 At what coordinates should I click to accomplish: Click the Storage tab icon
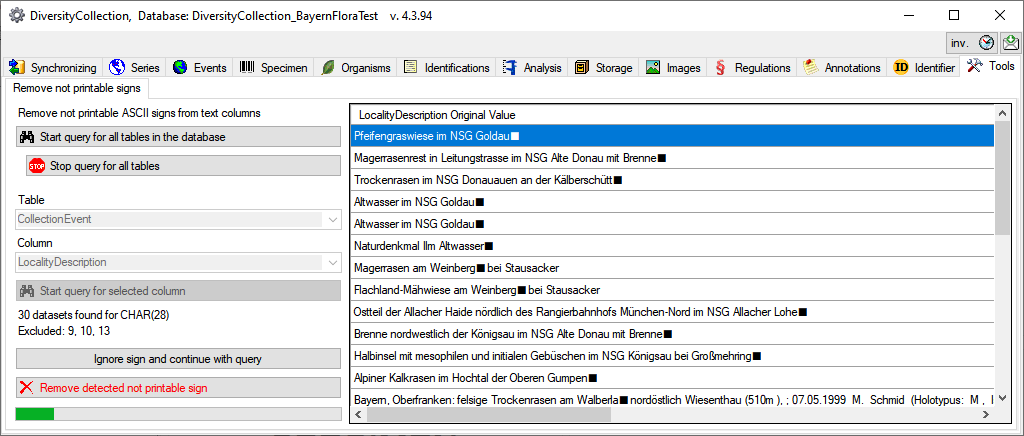tap(582, 67)
